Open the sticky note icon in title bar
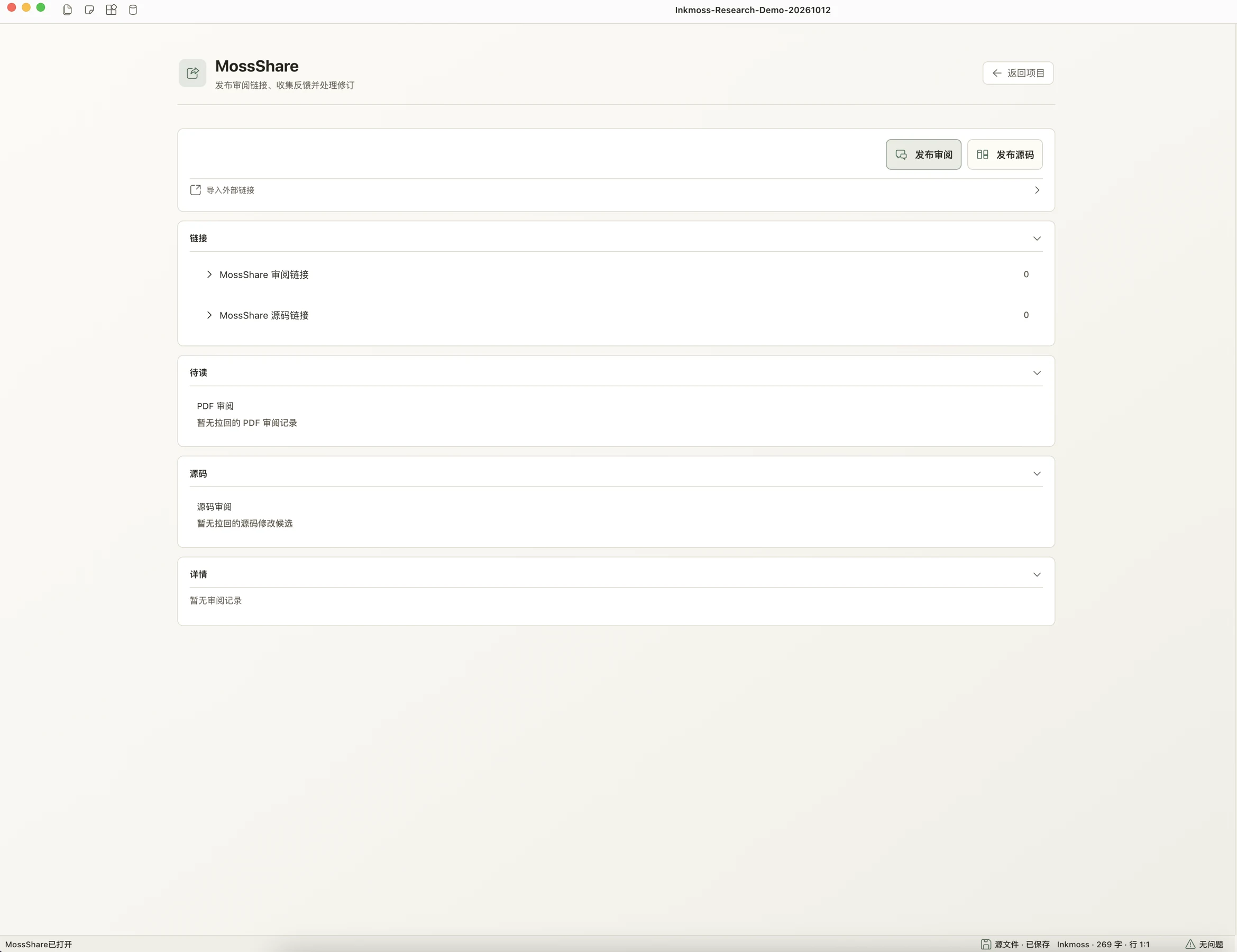The width and height of the screenshot is (1237, 952). point(89,10)
